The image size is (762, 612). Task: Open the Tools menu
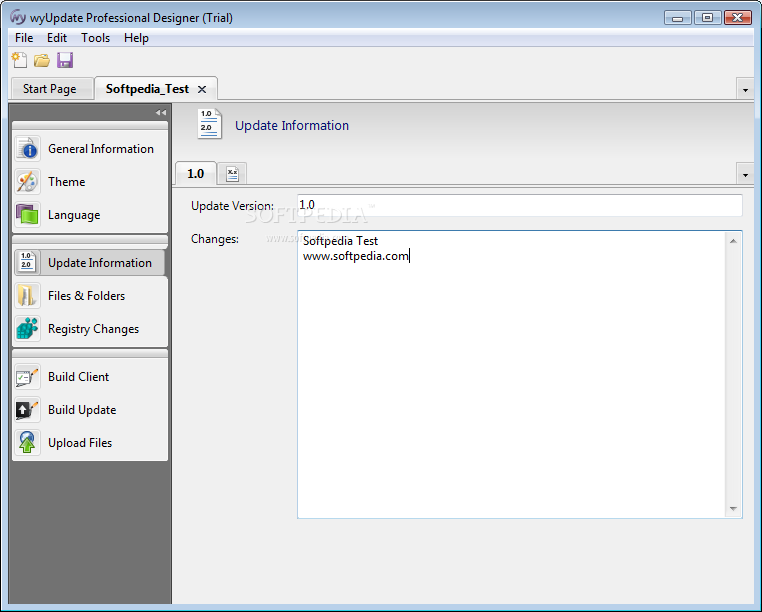(x=95, y=38)
